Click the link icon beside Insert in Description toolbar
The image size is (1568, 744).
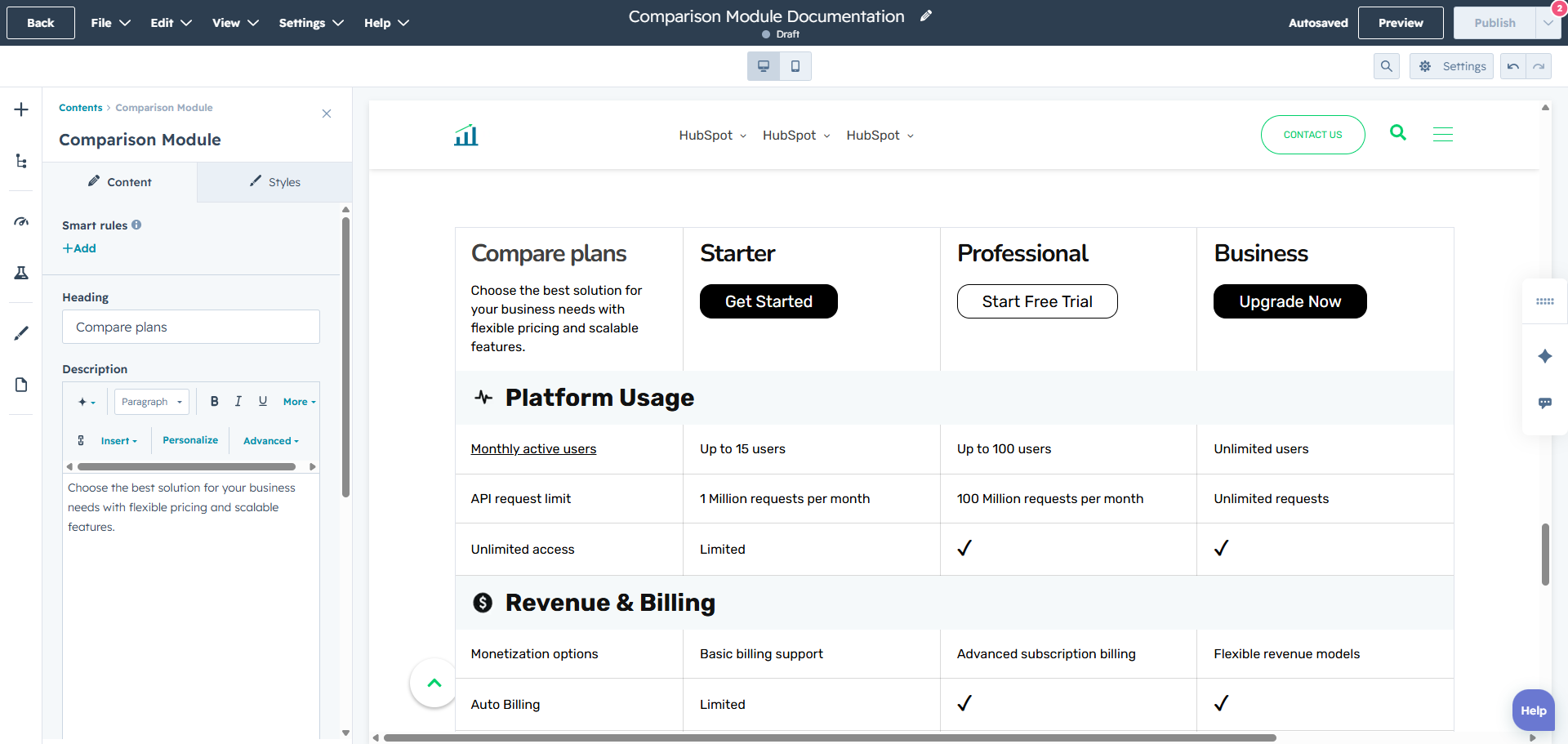81,440
